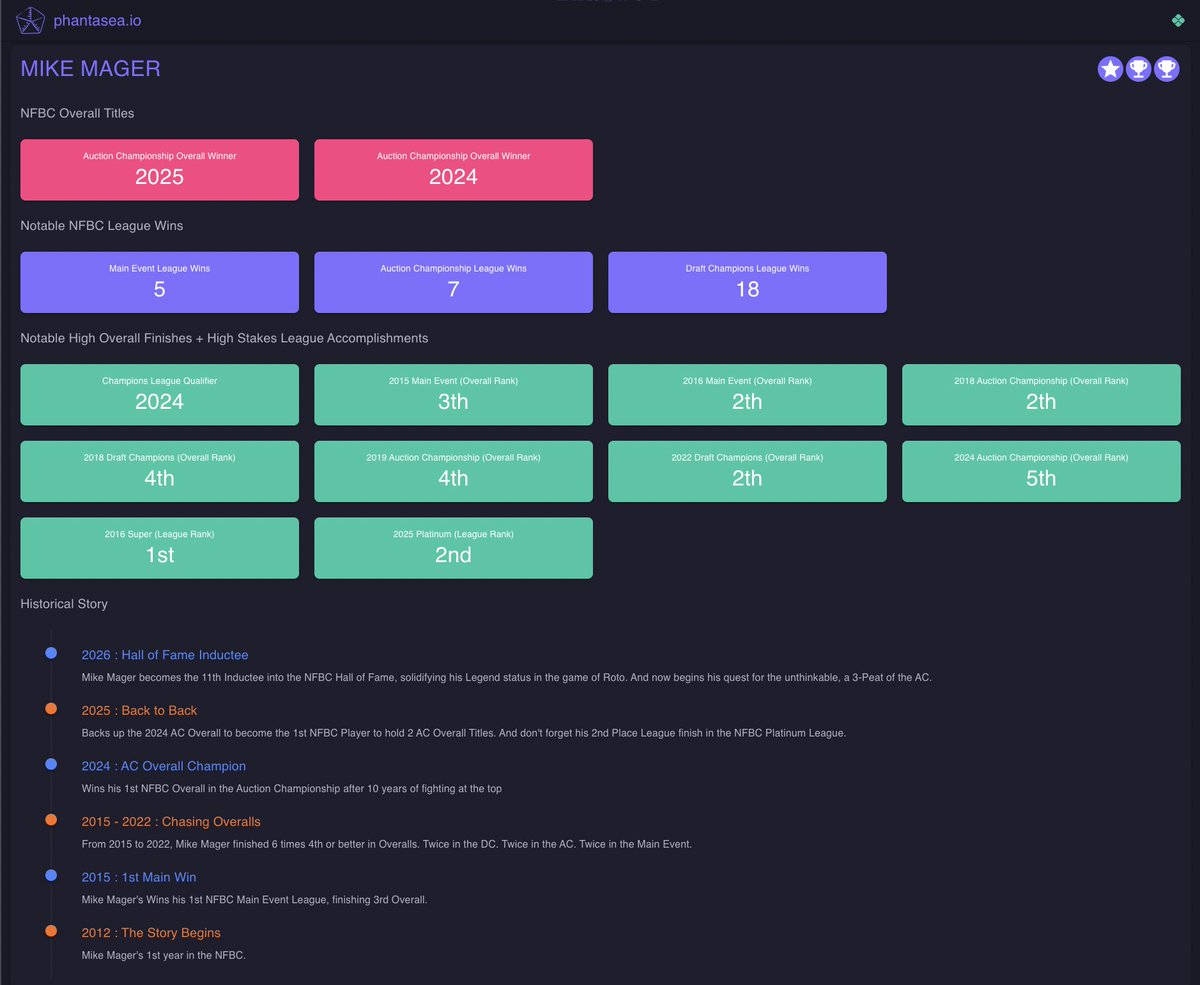Open the '2024 : AC Overall Champion' heading
Screen dimensions: 1200x985
[164, 766]
